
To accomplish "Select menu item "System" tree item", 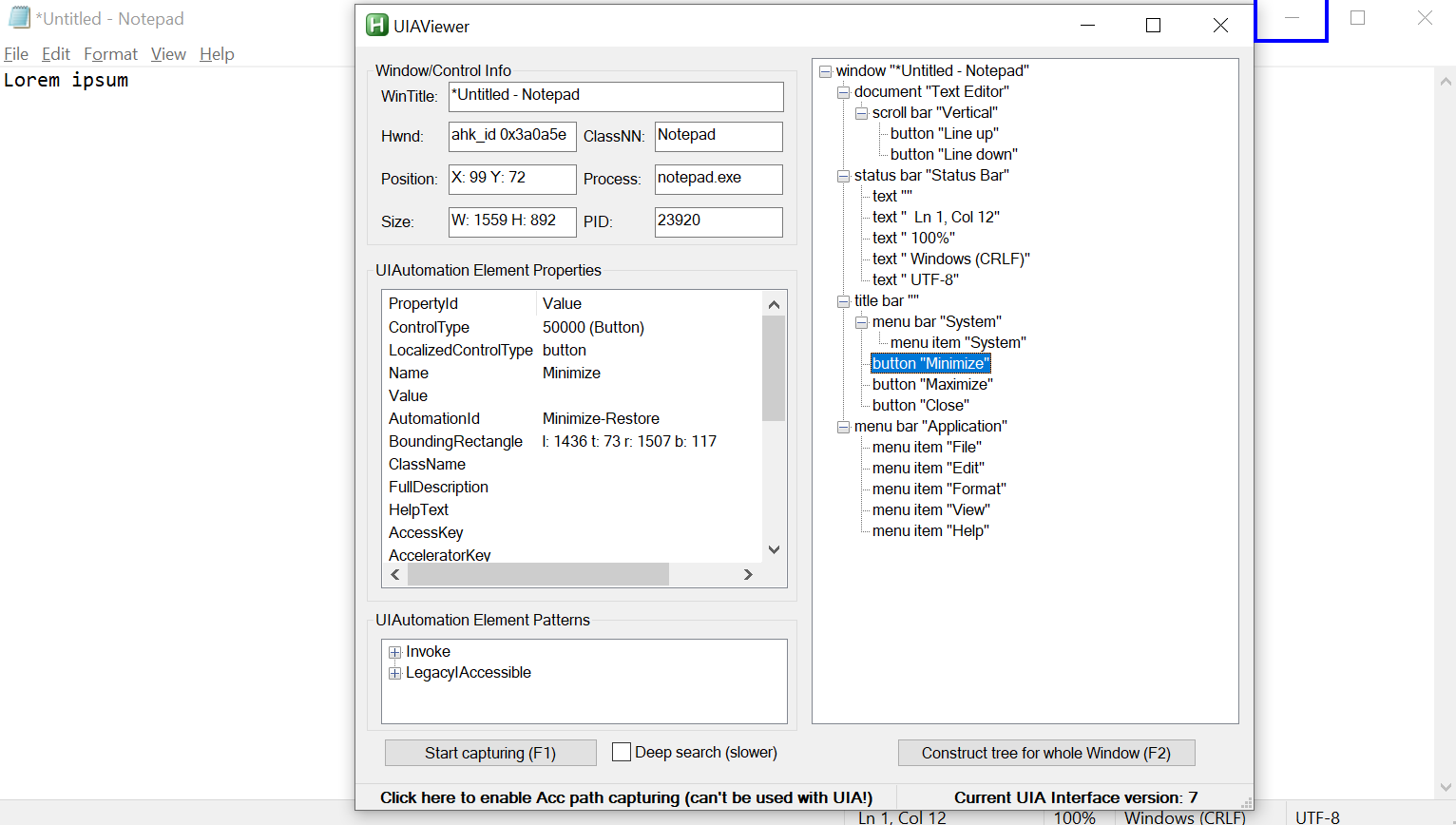I will [x=958, y=342].
